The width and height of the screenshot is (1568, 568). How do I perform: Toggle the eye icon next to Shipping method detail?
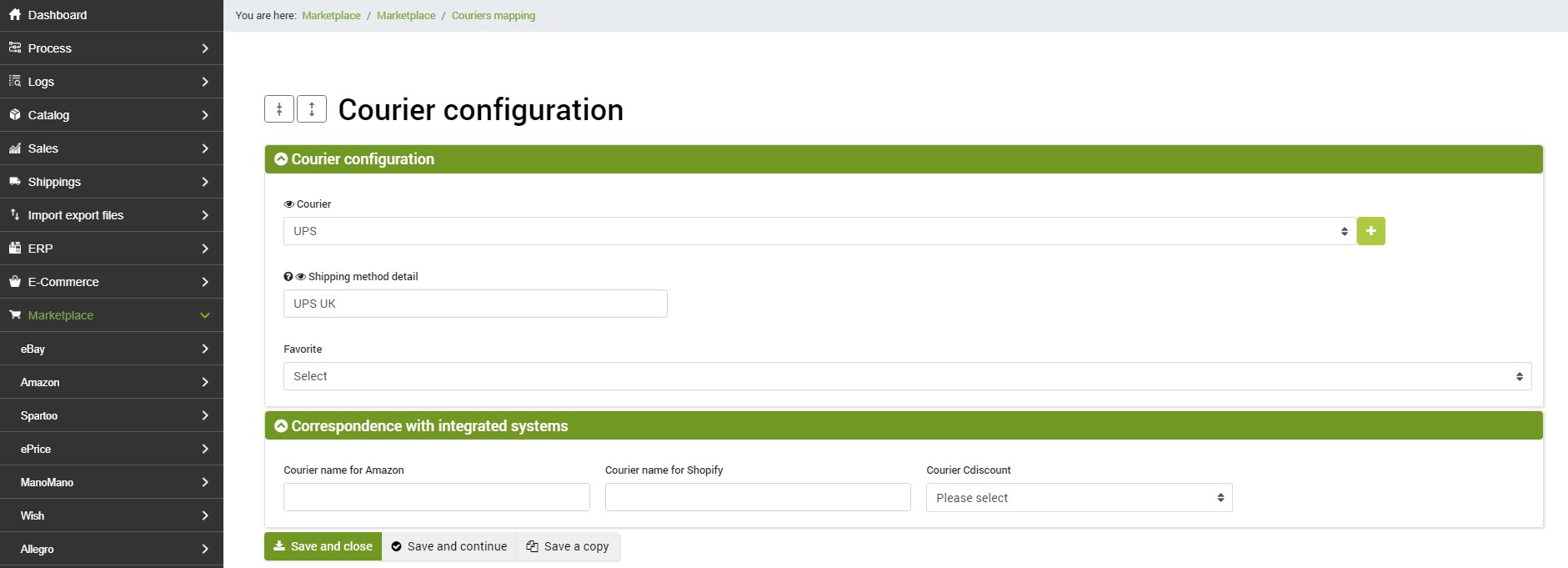click(x=301, y=277)
